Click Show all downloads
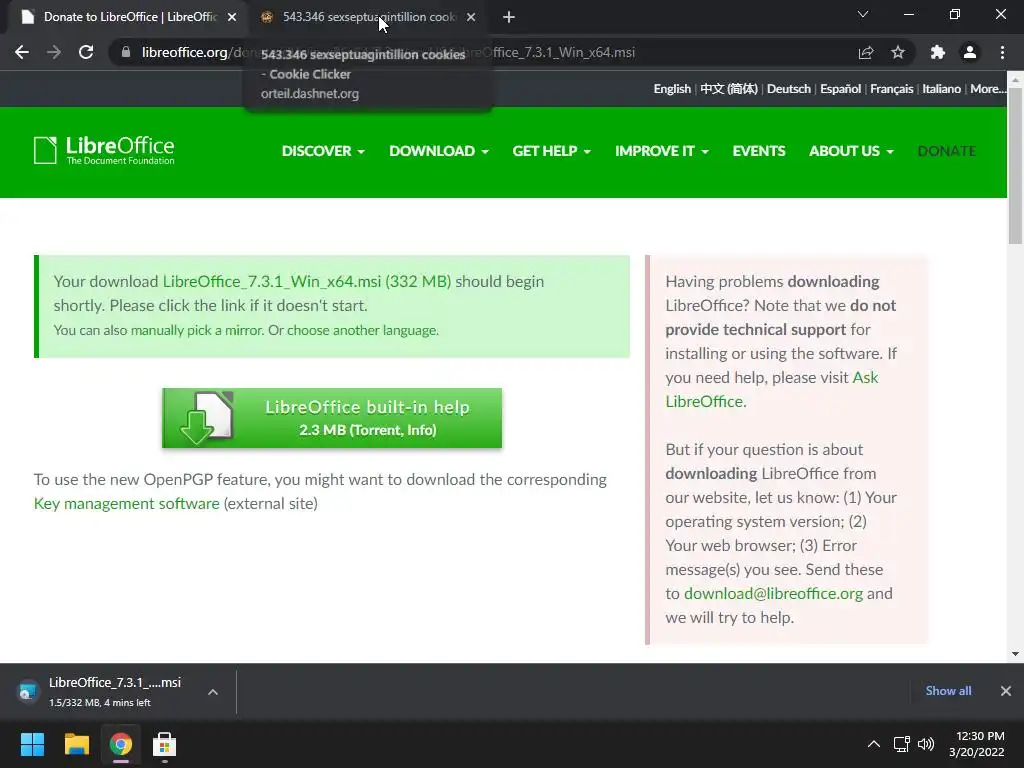Viewport: 1024px width, 768px height. tap(948, 691)
